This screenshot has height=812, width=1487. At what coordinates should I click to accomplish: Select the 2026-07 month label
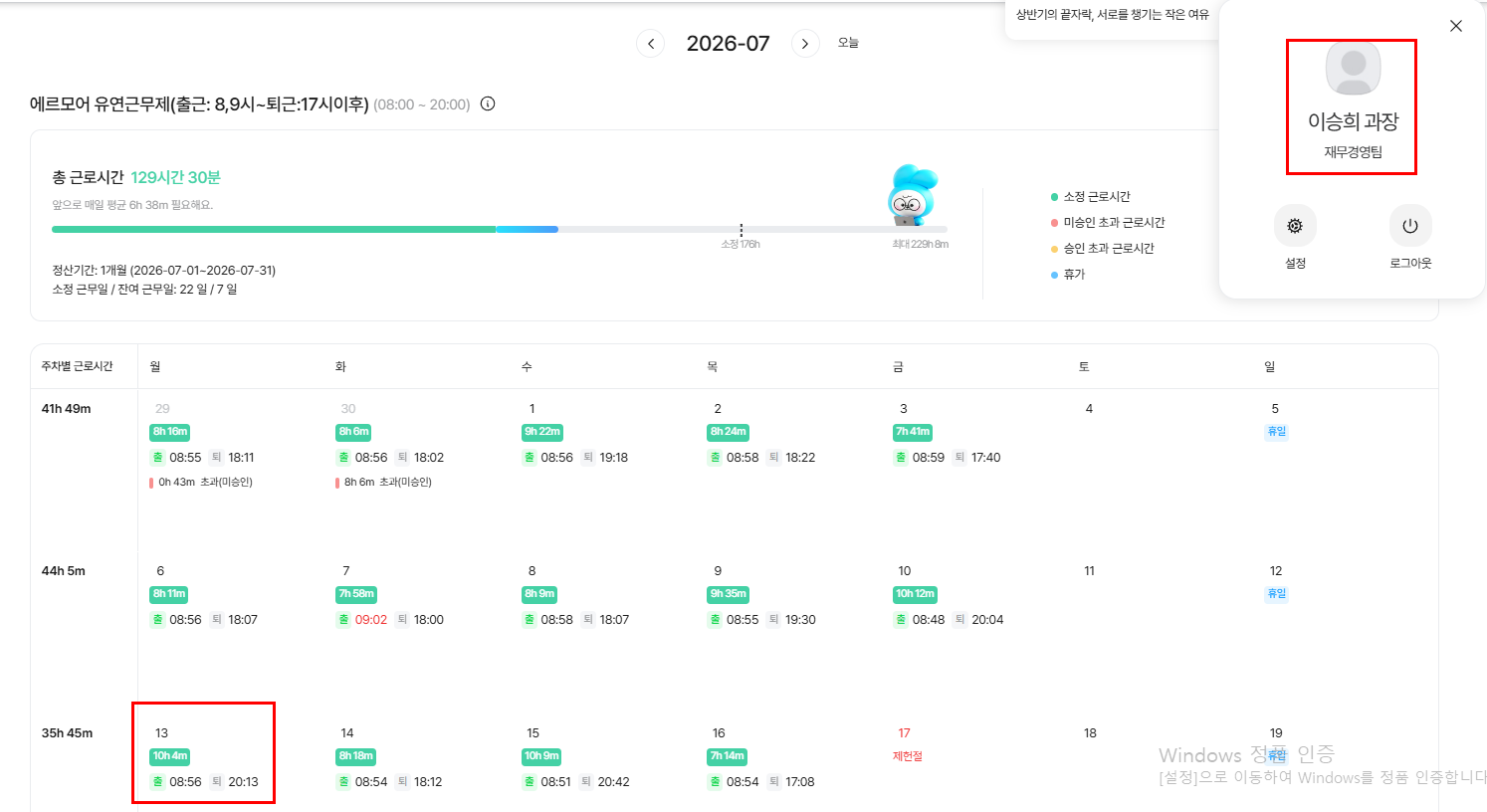coord(729,44)
